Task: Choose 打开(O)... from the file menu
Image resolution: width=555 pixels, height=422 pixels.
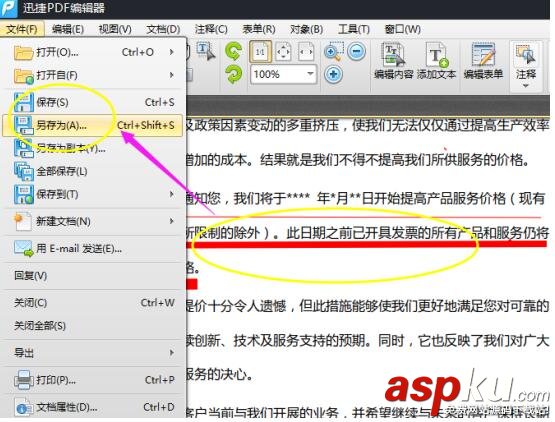Action: [94, 52]
